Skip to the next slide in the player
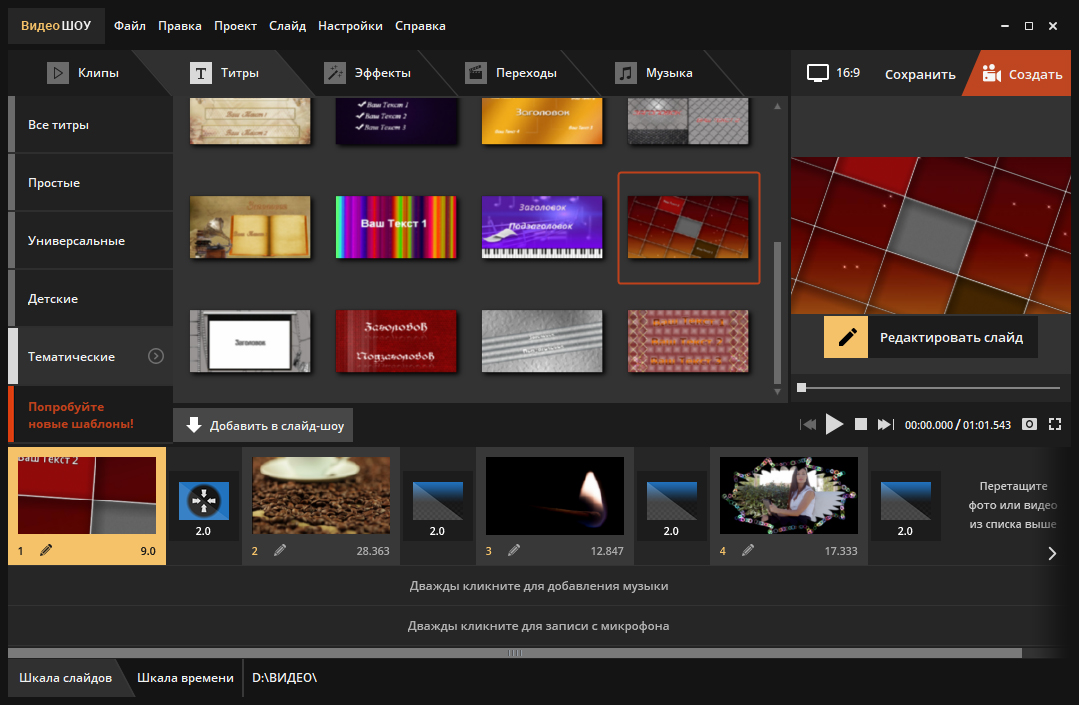Viewport: 1079px width, 705px height. pyautogui.click(x=886, y=424)
